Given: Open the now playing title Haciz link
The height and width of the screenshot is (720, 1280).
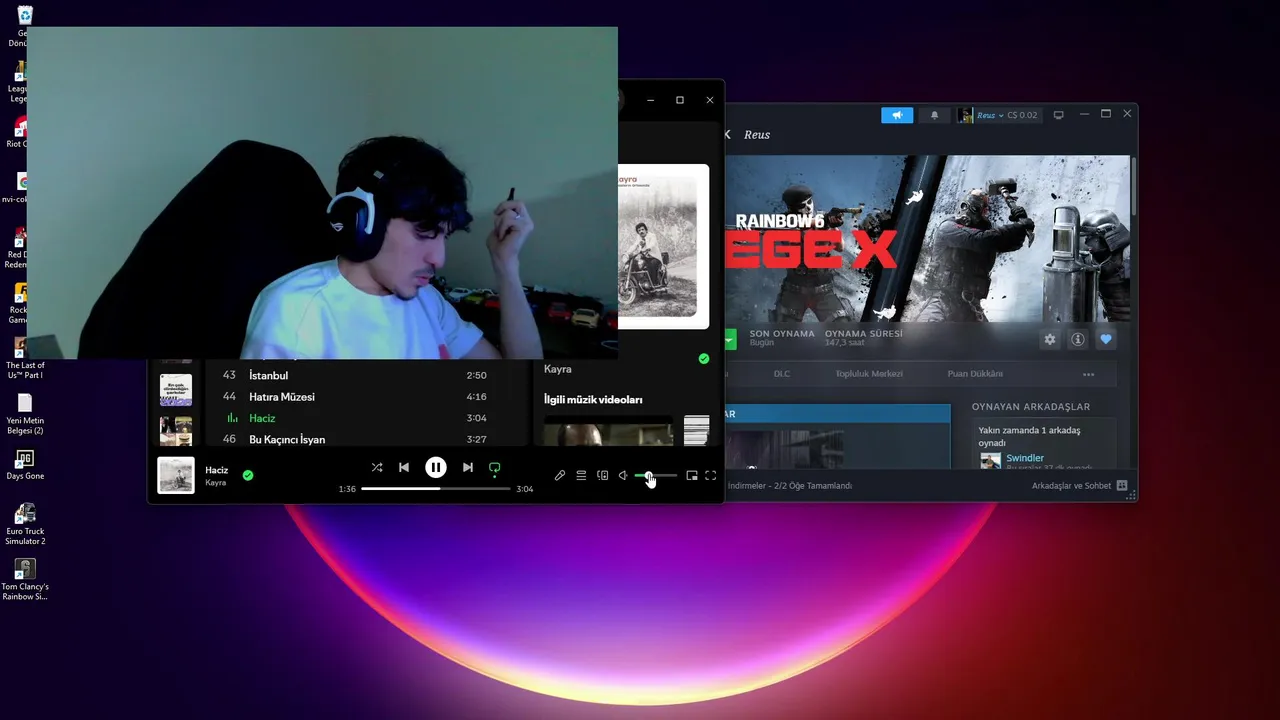Looking at the screenshot, I should [x=217, y=470].
